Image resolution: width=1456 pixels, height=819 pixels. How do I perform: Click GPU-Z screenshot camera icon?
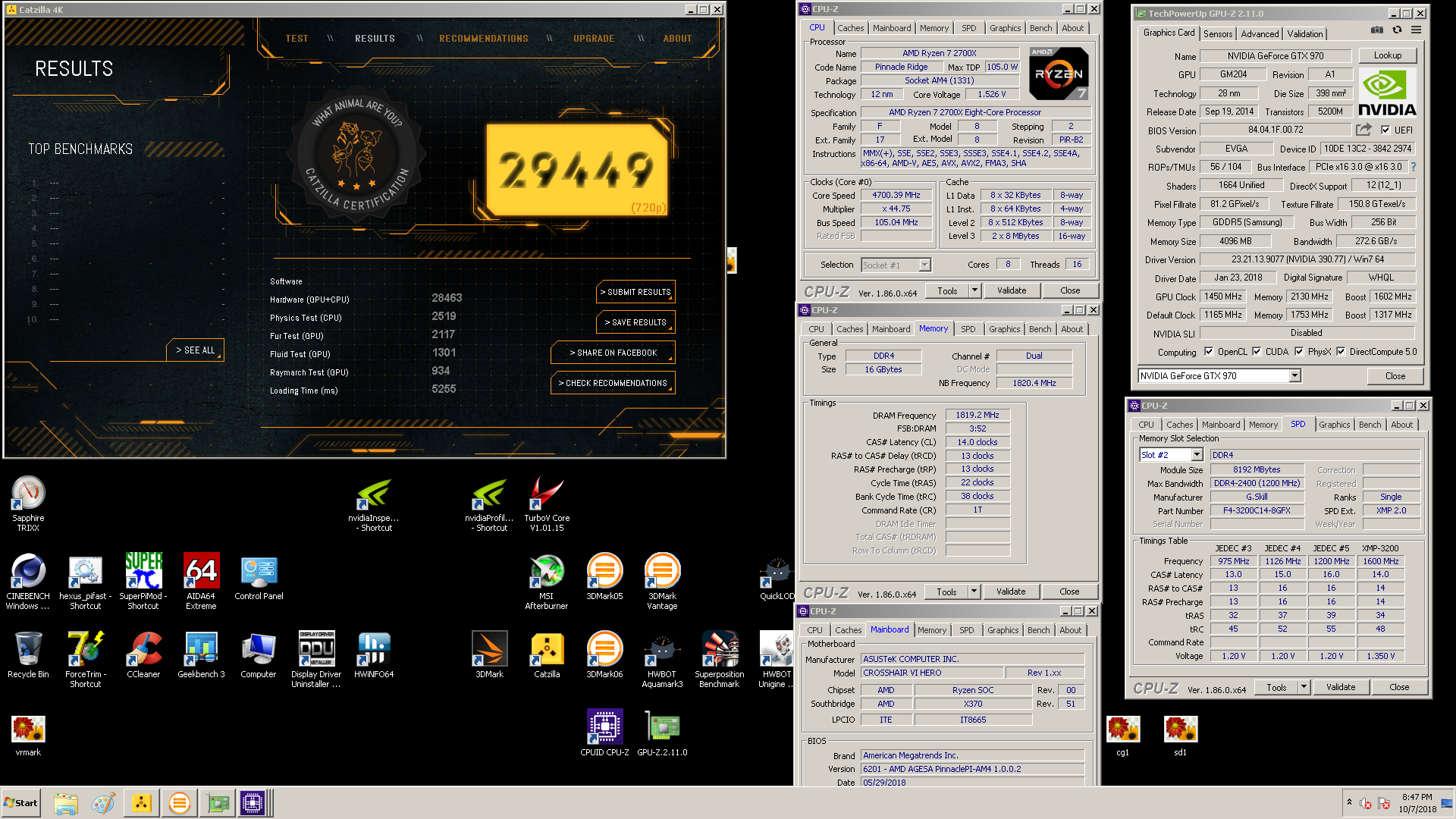click(x=1376, y=30)
